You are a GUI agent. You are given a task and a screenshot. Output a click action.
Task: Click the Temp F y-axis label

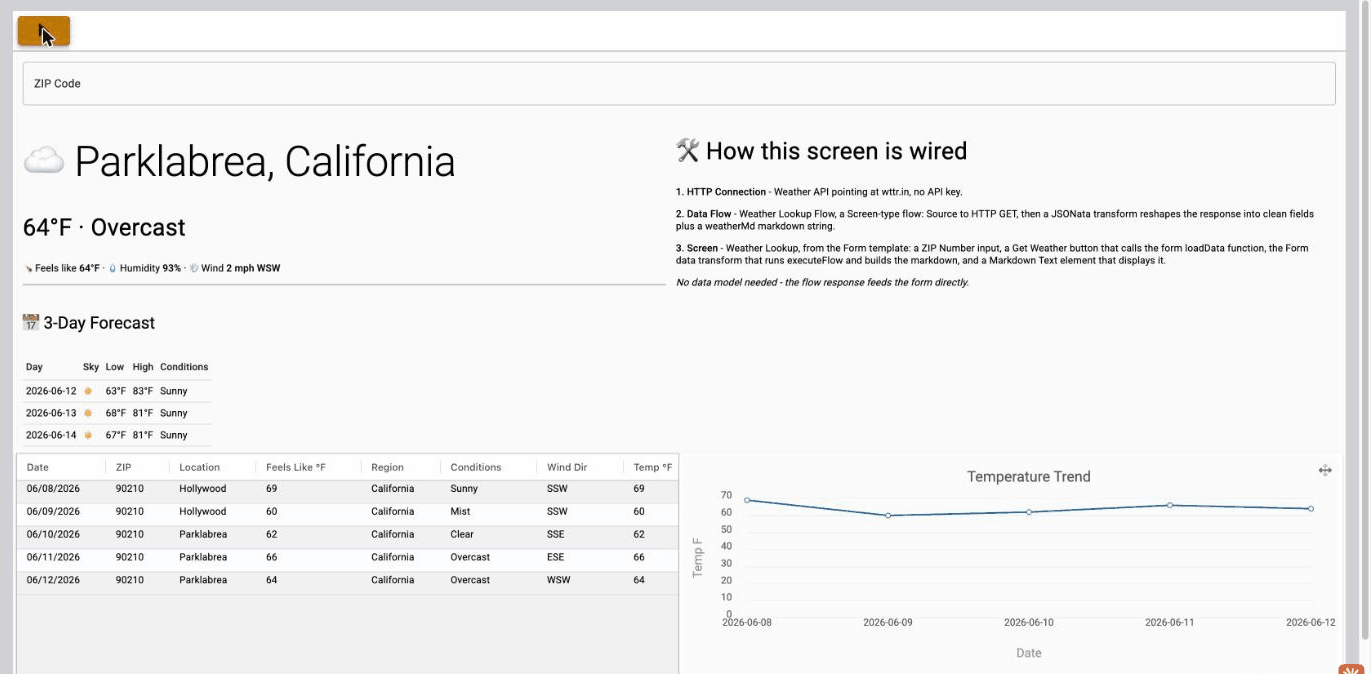pos(698,558)
